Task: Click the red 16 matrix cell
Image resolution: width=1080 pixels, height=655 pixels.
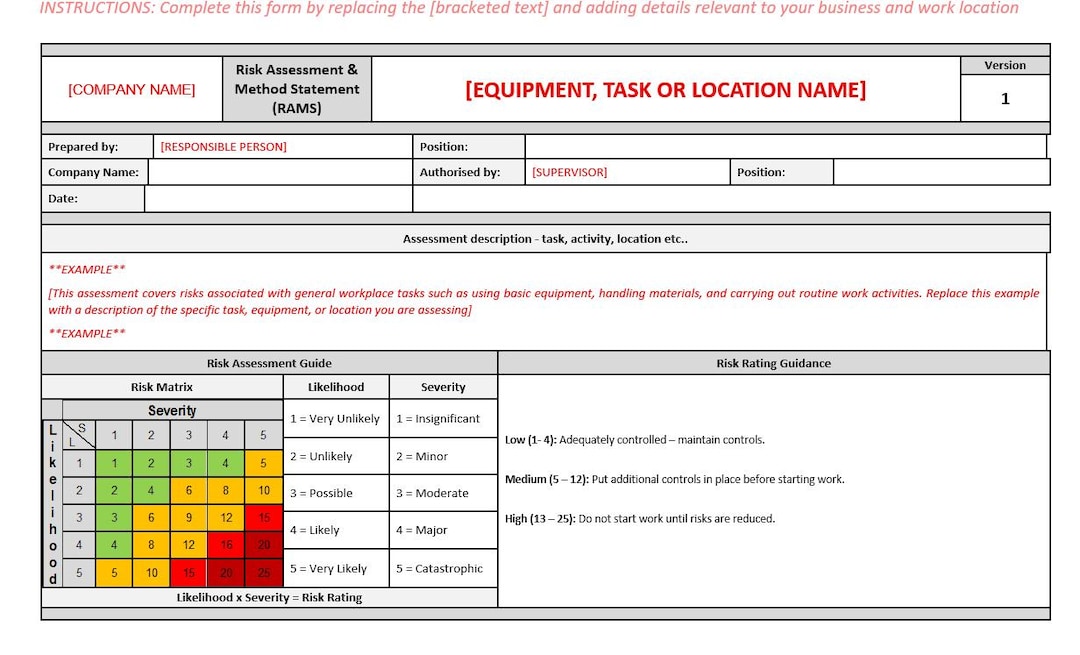Action: (x=226, y=545)
